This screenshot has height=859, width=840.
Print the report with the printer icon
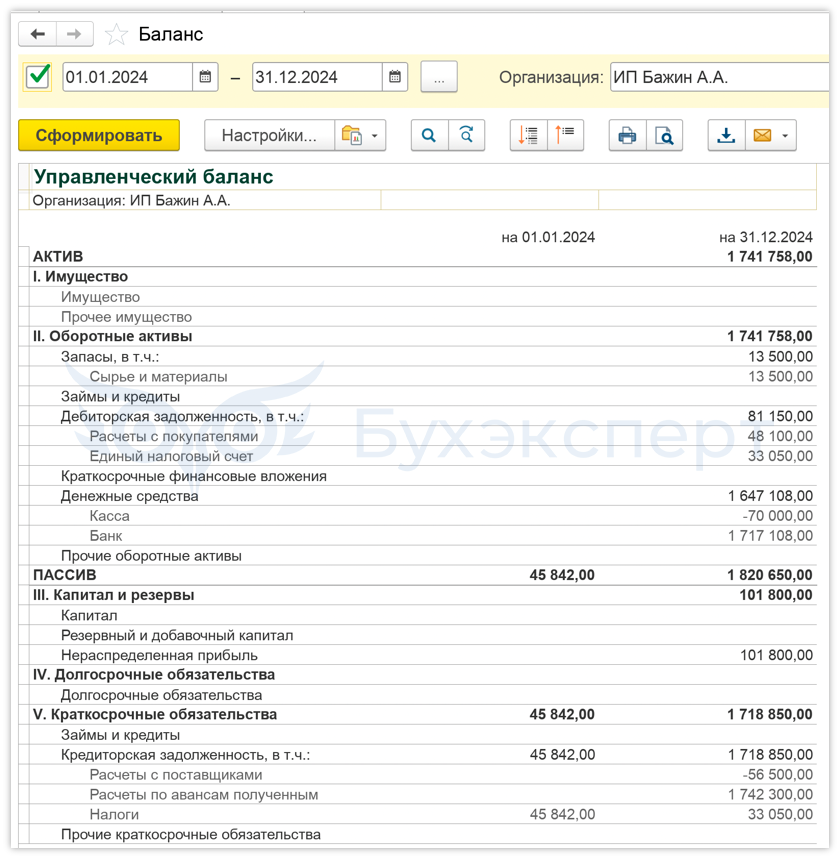pyautogui.click(x=627, y=135)
